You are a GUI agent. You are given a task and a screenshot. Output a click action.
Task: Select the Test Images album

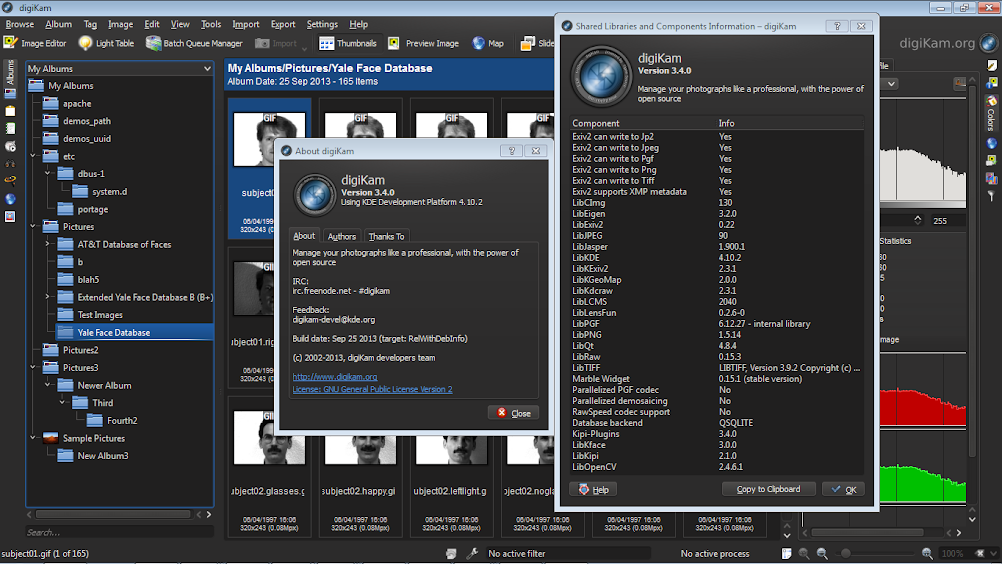[x=100, y=315]
